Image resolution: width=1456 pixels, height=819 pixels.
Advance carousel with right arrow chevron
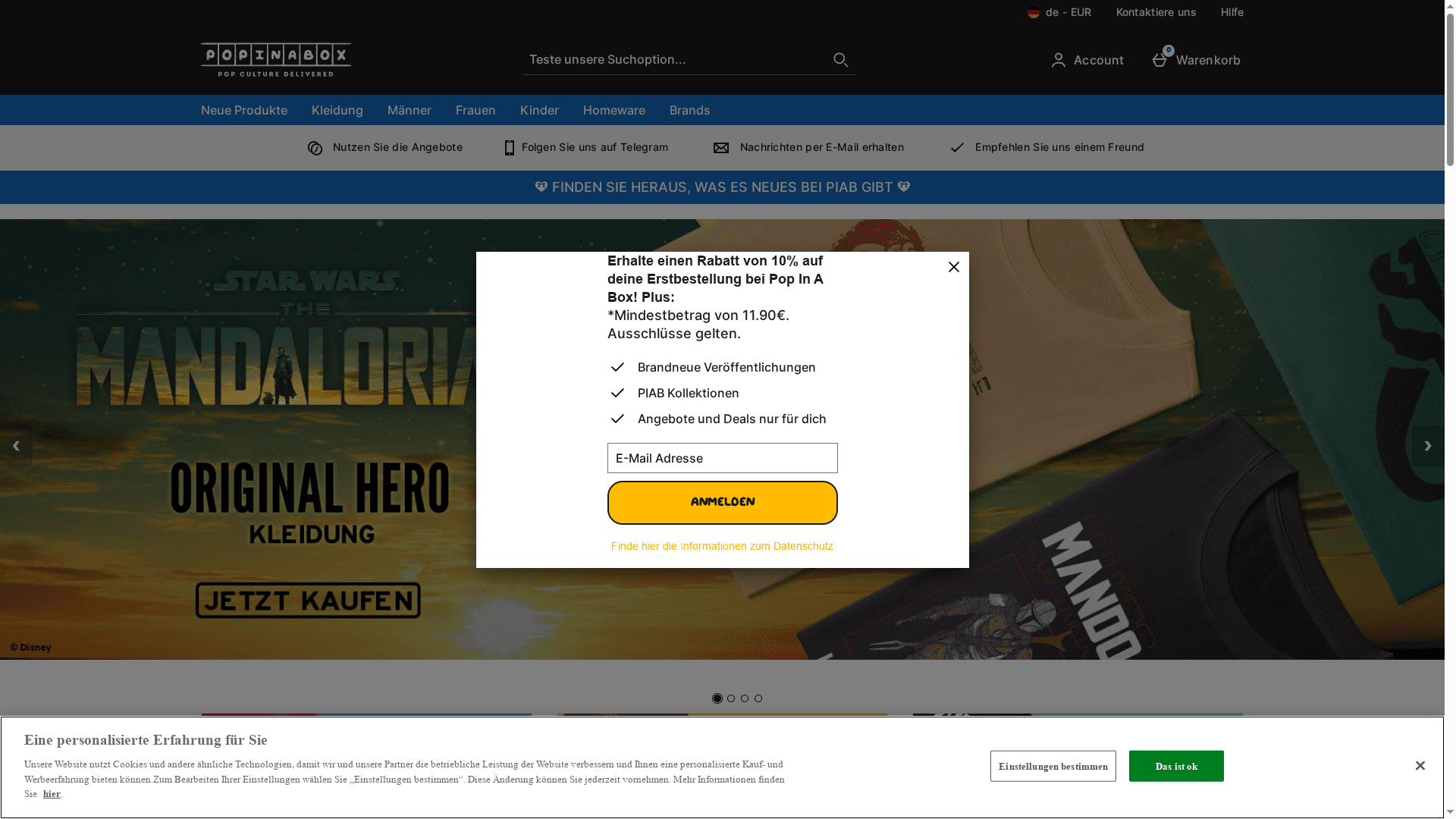coord(1428,445)
